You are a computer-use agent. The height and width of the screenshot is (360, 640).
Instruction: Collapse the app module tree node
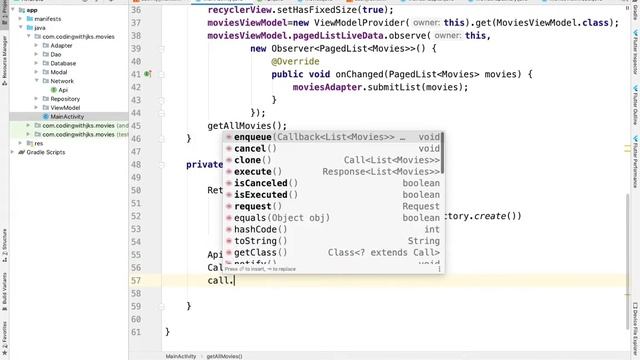point(13,10)
